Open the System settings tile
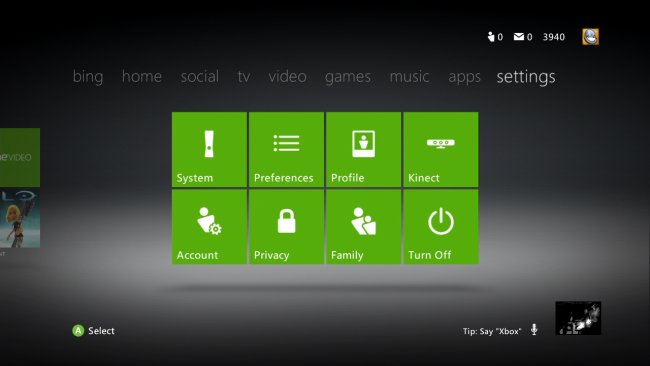Image resolution: width=650 pixels, height=366 pixels. click(x=209, y=149)
